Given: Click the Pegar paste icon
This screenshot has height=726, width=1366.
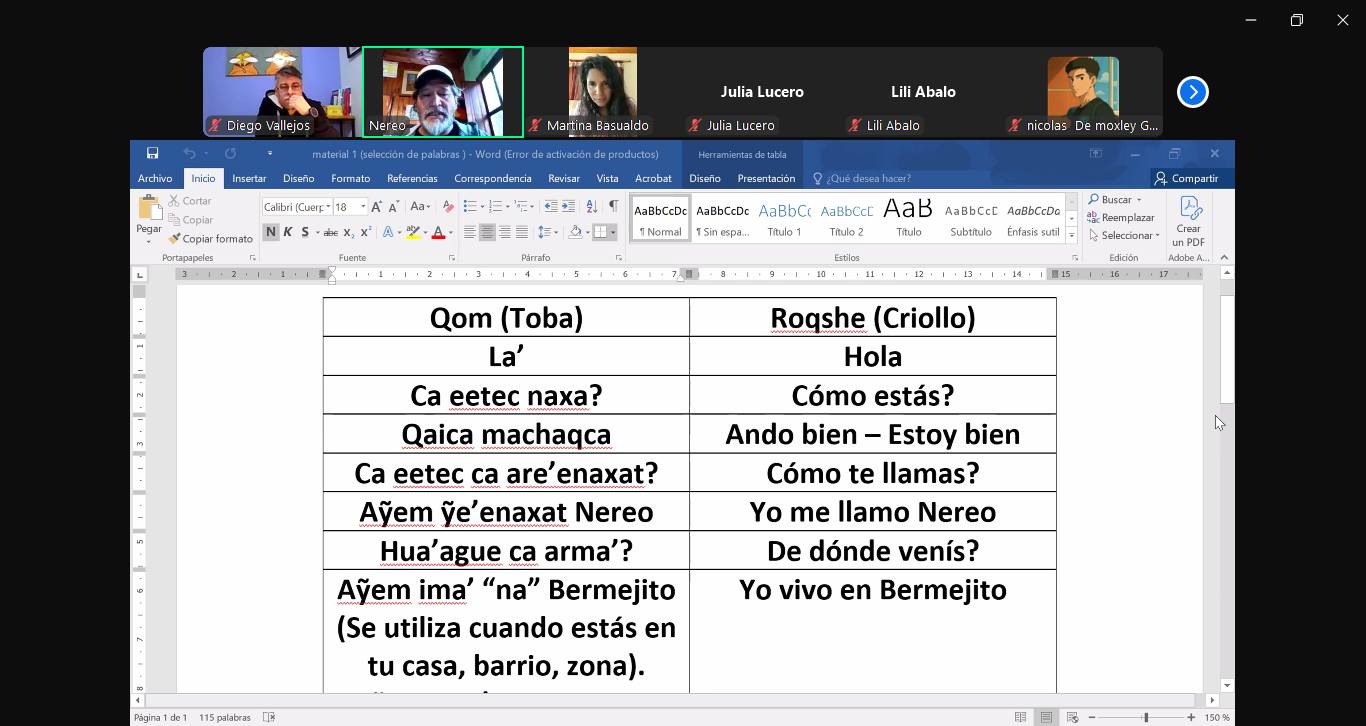Looking at the screenshot, I should point(149,209).
